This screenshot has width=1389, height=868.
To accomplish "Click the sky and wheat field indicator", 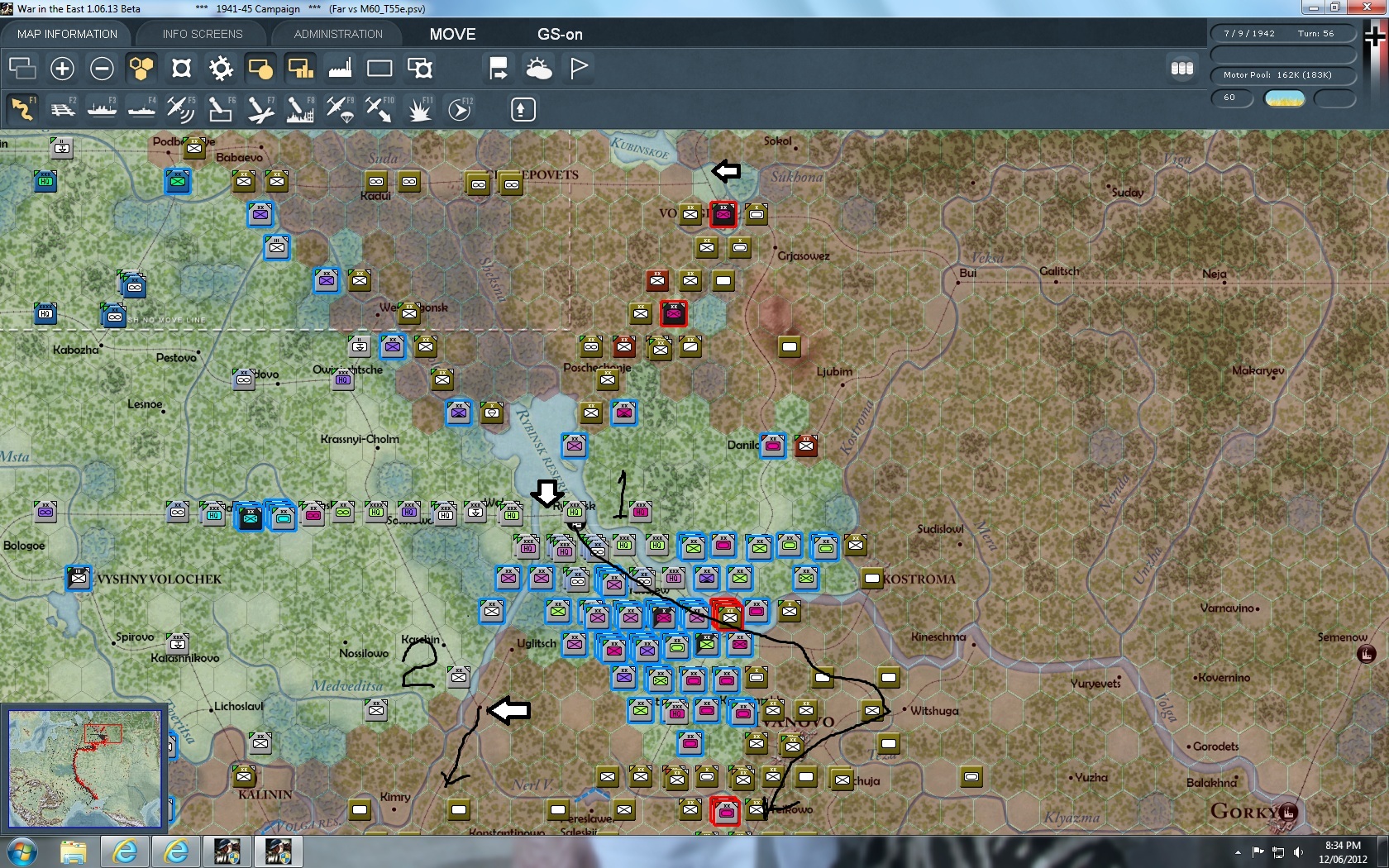I will (x=1285, y=99).
